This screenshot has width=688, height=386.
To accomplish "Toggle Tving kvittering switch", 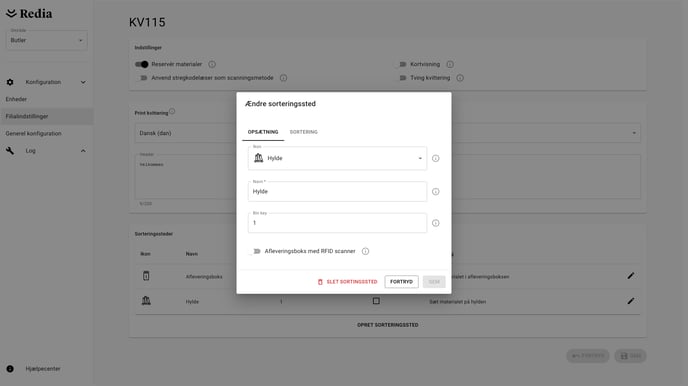I will tap(401, 78).
